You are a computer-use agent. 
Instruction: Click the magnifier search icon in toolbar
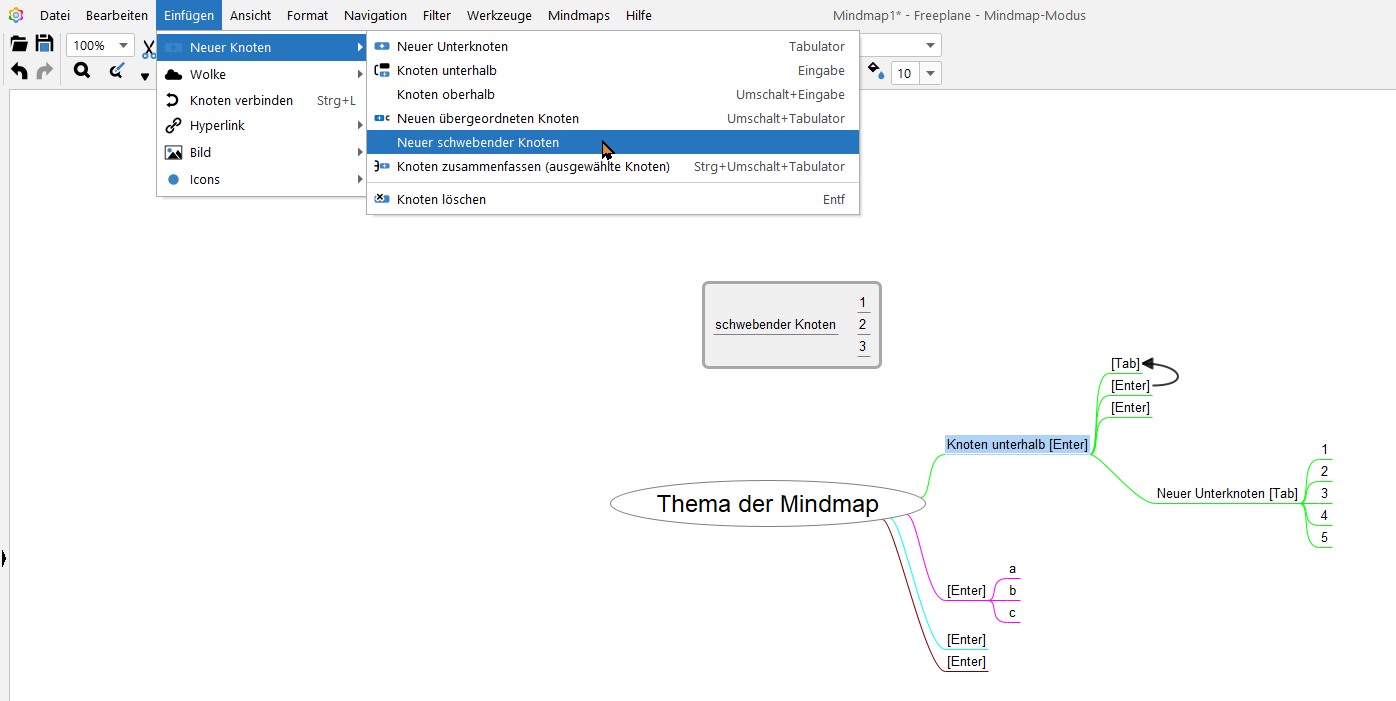click(x=82, y=71)
